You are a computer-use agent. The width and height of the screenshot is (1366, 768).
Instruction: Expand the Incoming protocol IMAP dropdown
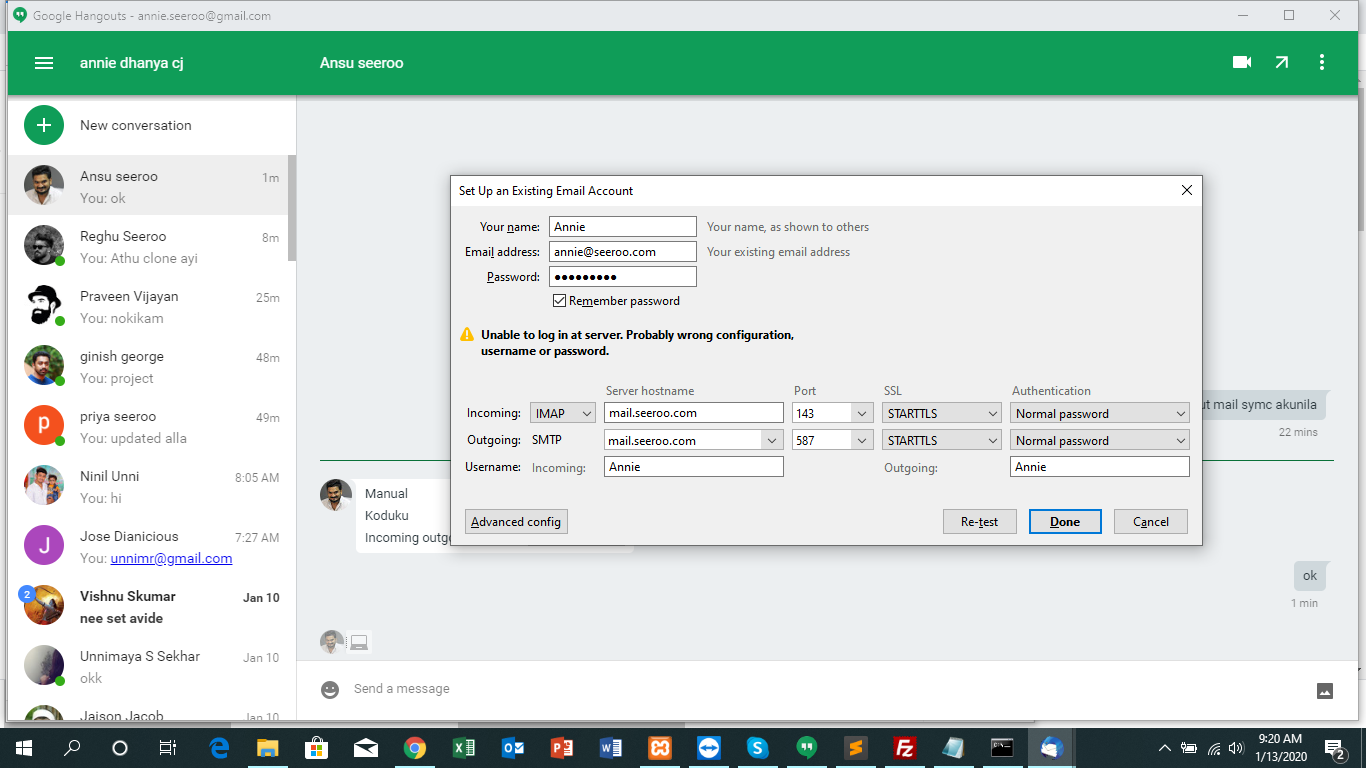pyautogui.click(x=563, y=413)
